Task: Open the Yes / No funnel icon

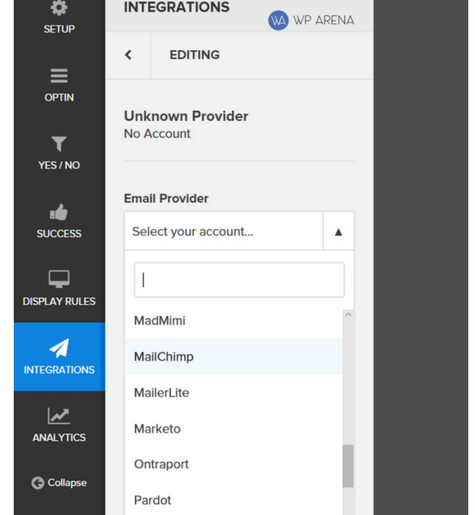Action: point(59,144)
